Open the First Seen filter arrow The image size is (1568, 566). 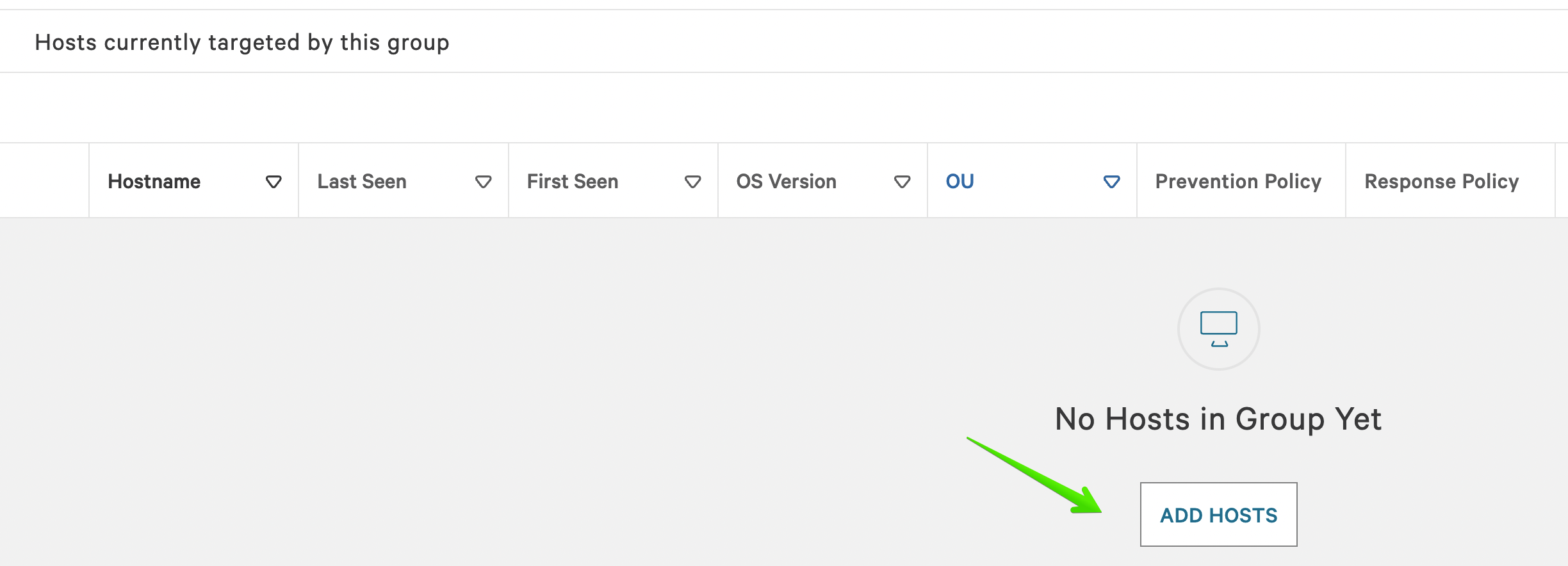point(692,182)
